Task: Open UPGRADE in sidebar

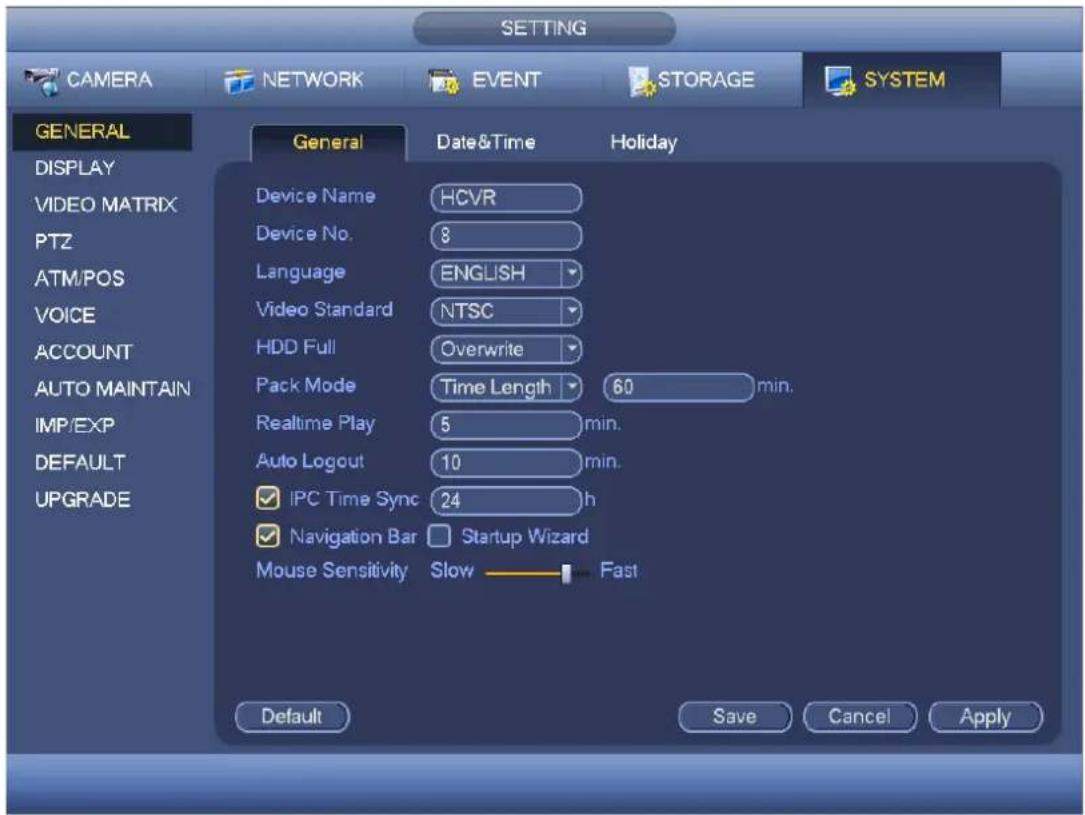Action: [82, 500]
